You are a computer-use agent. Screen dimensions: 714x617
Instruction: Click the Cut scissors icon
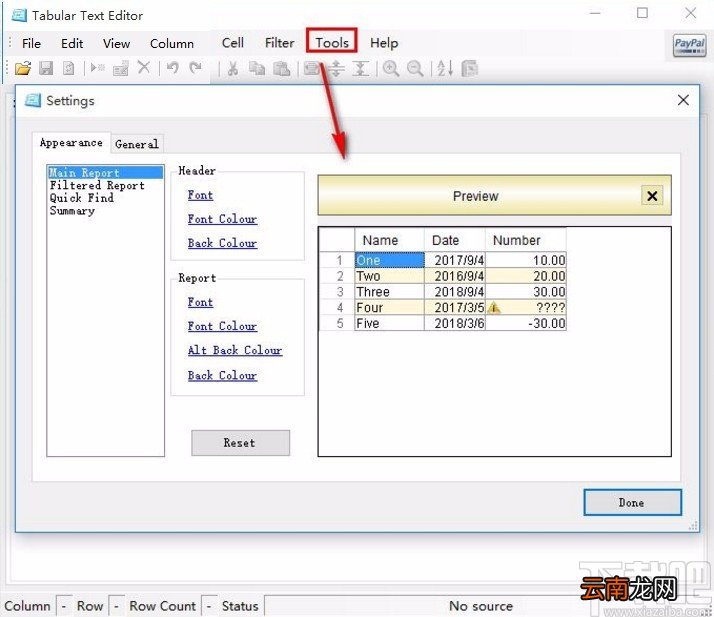click(233, 69)
